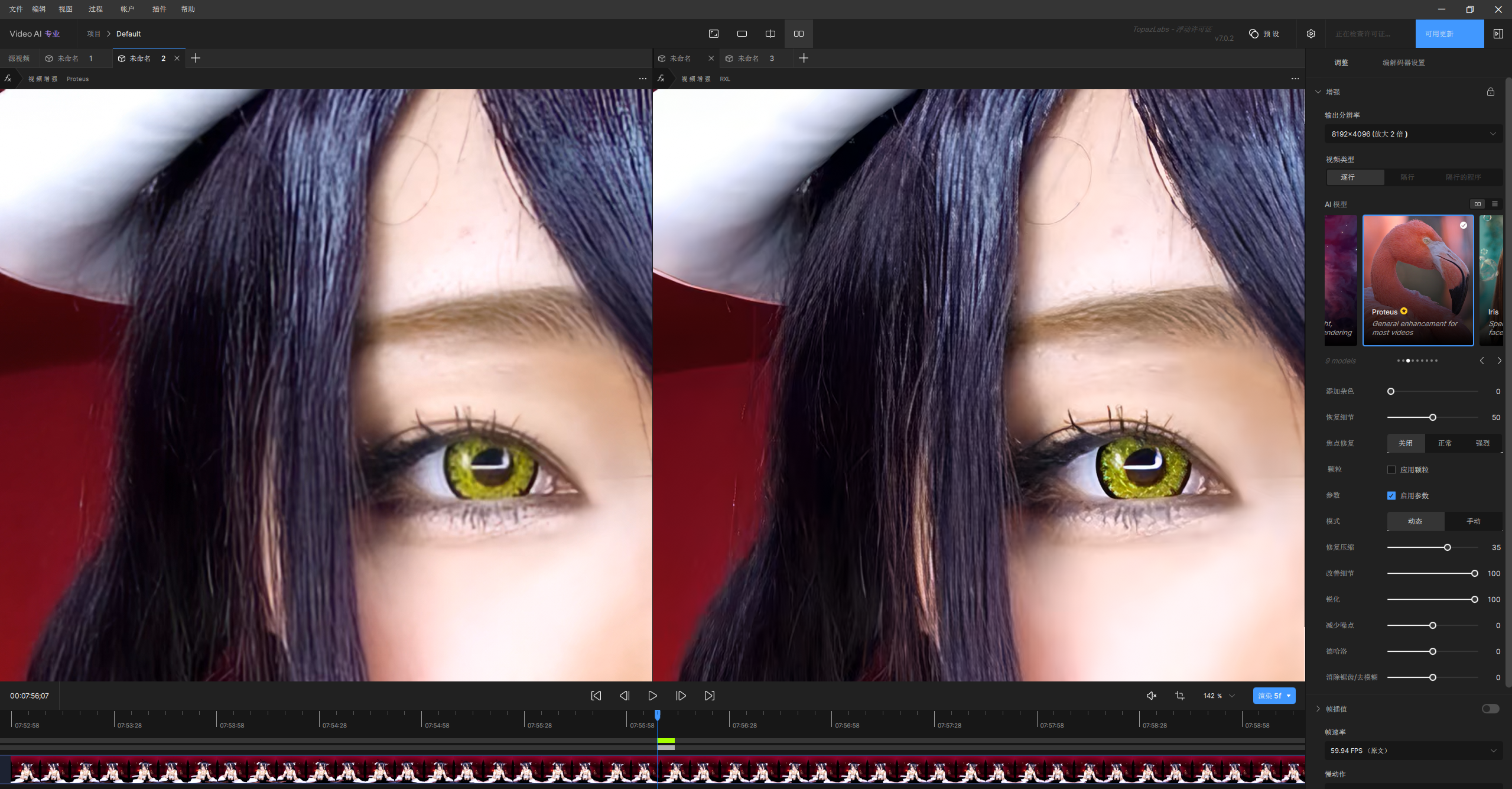Viewport: 1512px width, 789px height.
Task: Open the settings gear
Action: [x=1311, y=34]
